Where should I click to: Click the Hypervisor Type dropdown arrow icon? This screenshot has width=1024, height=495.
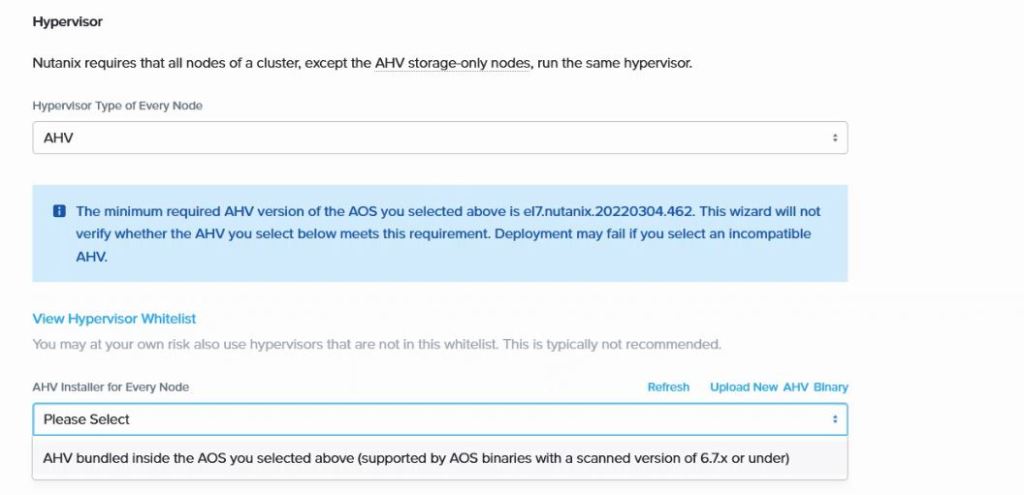(x=835, y=138)
